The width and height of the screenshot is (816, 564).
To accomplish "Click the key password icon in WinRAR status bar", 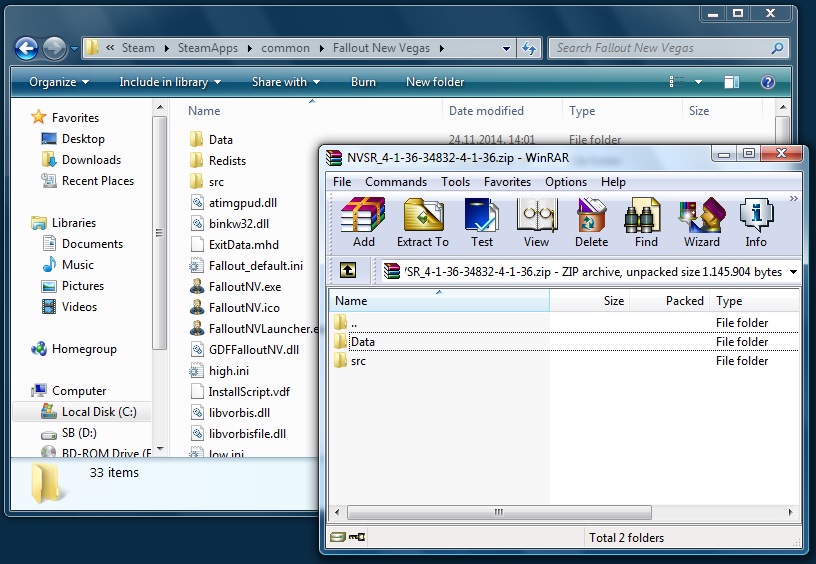I will coord(356,537).
